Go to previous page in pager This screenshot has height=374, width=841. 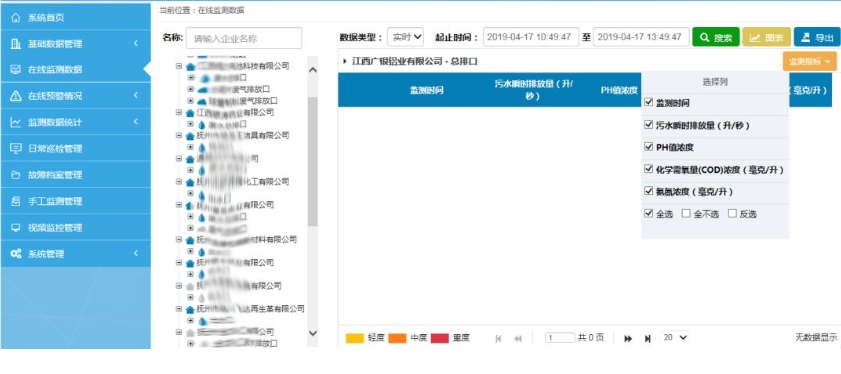(x=518, y=339)
